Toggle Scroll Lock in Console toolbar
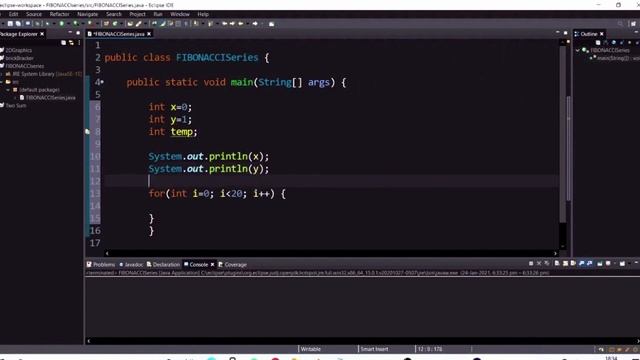 (x=565, y=264)
